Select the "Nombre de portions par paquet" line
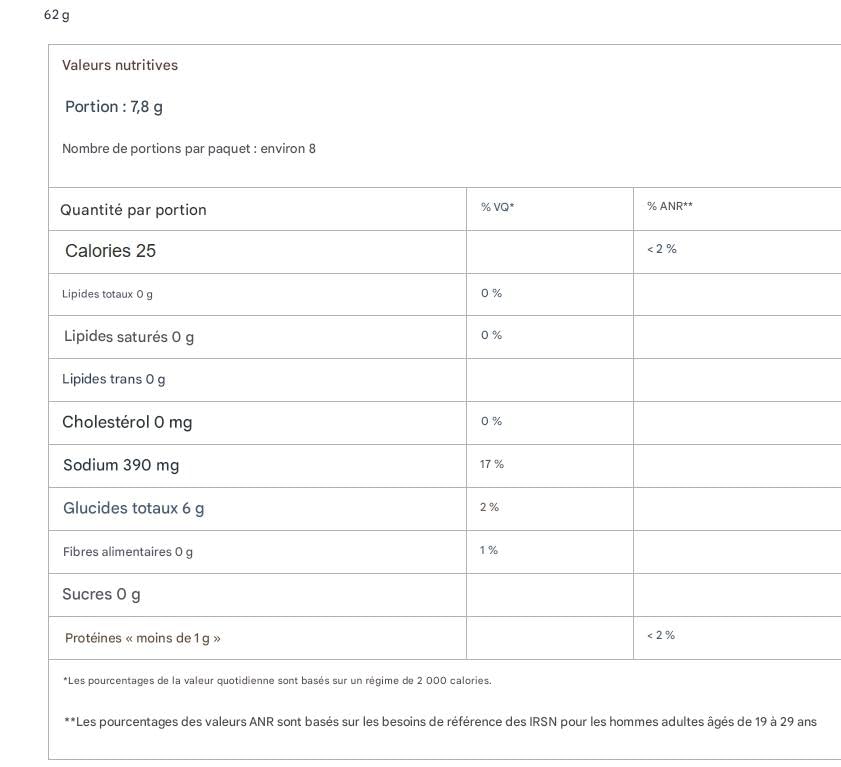 point(189,149)
